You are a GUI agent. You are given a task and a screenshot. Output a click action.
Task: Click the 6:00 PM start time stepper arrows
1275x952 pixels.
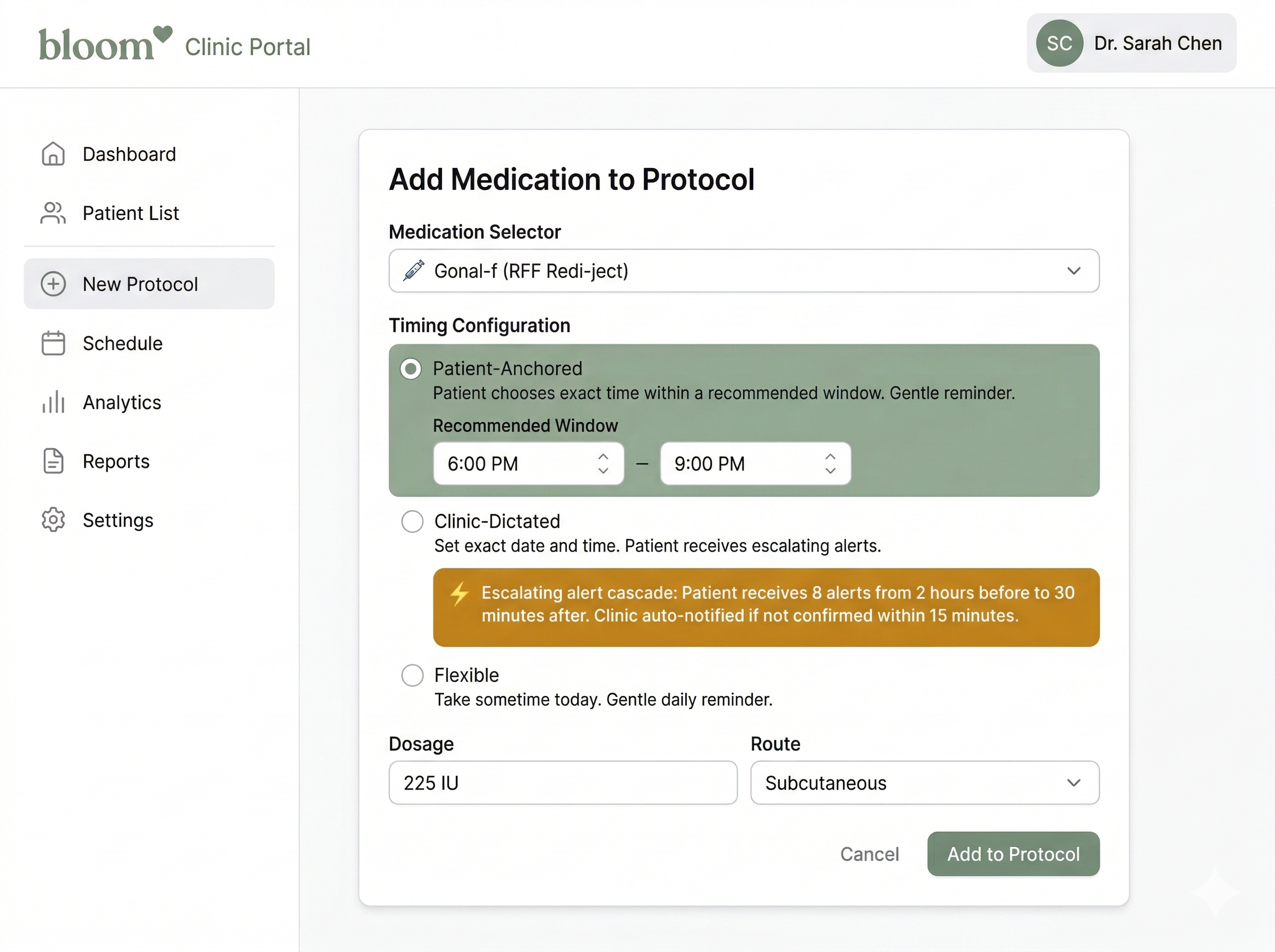tap(602, 463)
